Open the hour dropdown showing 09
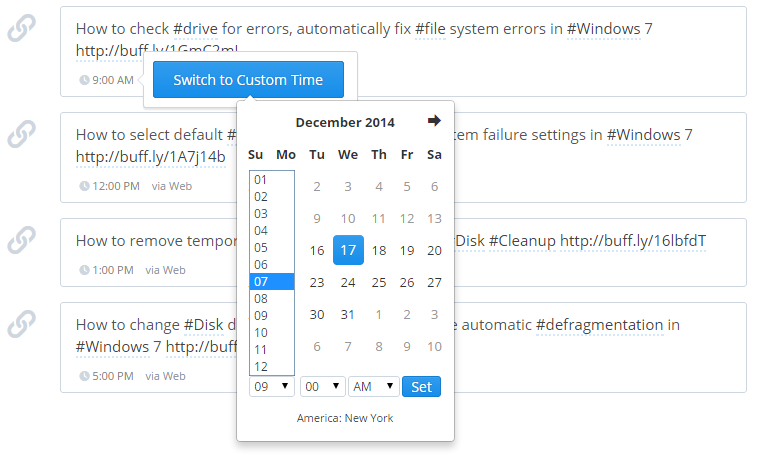 [x=272, y=386]
